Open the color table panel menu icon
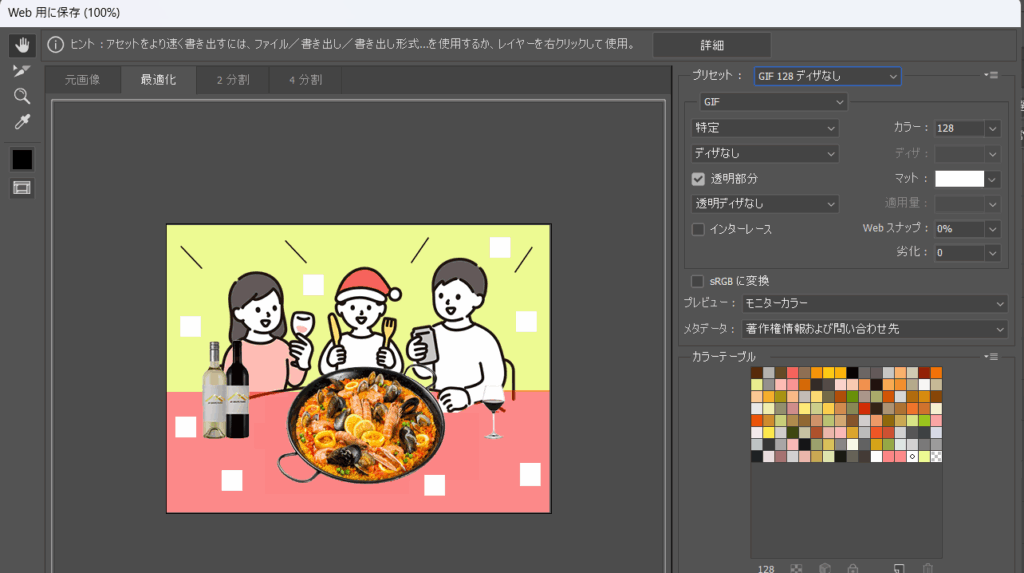1024x573 pixels. [x=991, y=356]
